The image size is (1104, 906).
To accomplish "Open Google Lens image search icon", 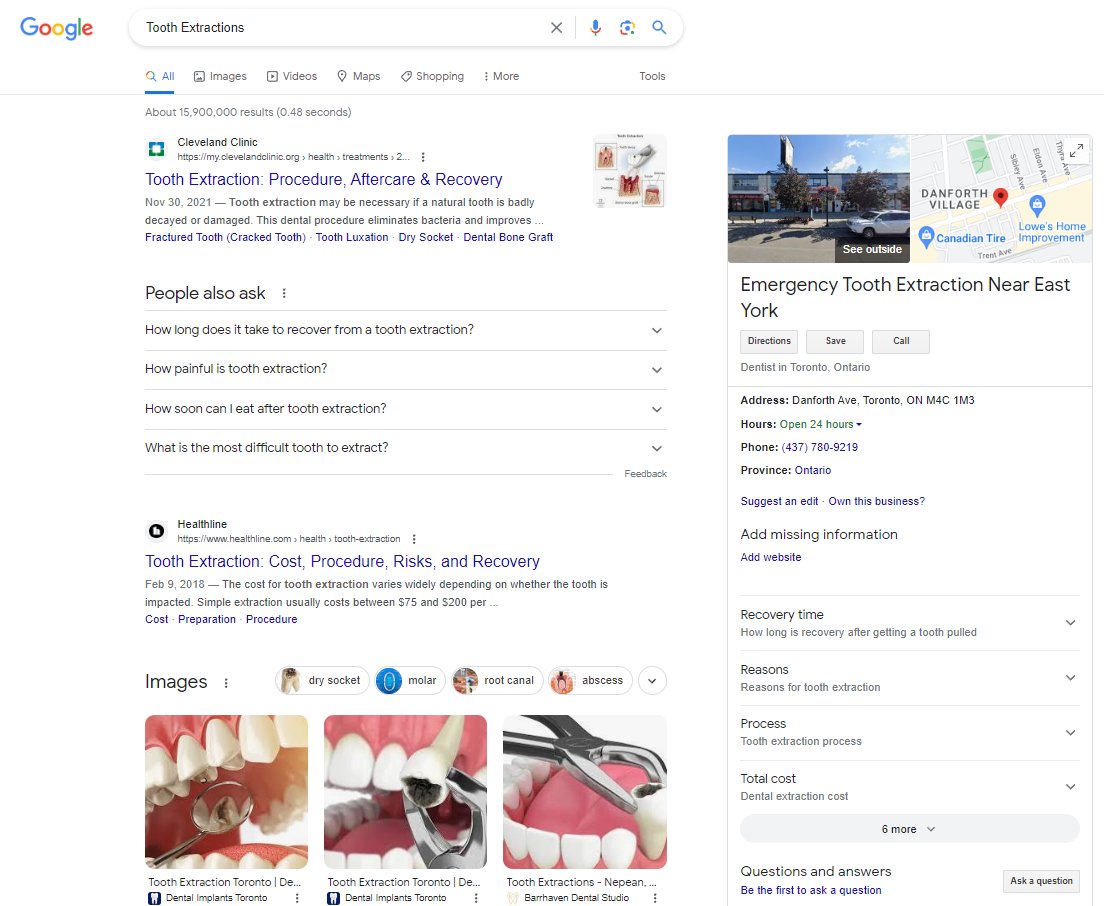I will tap(627, 27).
